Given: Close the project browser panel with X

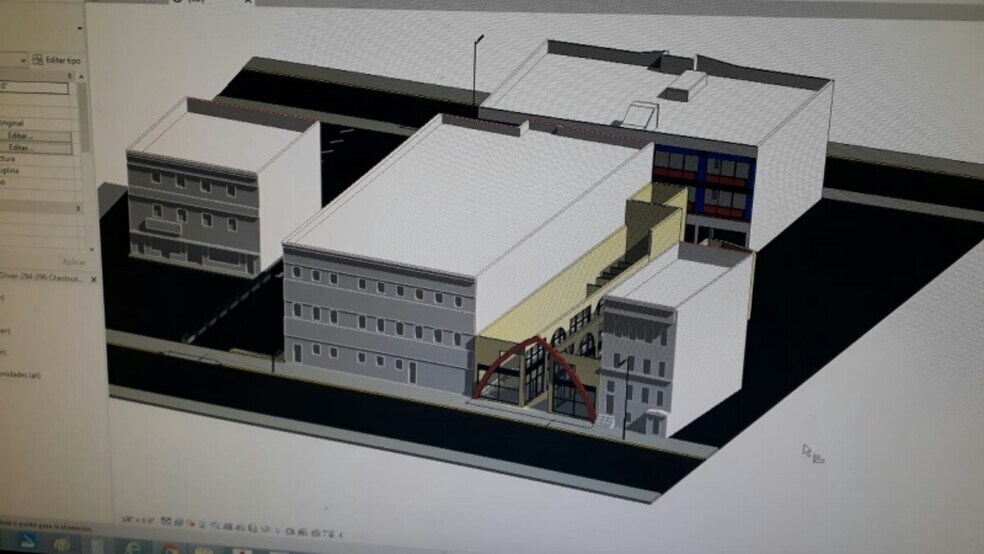Looking at the screenshot, I should pyautogui.click(x=93, y=278).
